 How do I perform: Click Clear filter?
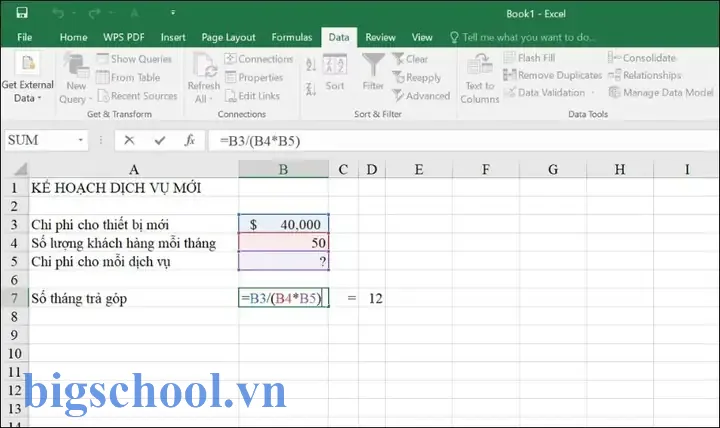(x=410, y=59)
